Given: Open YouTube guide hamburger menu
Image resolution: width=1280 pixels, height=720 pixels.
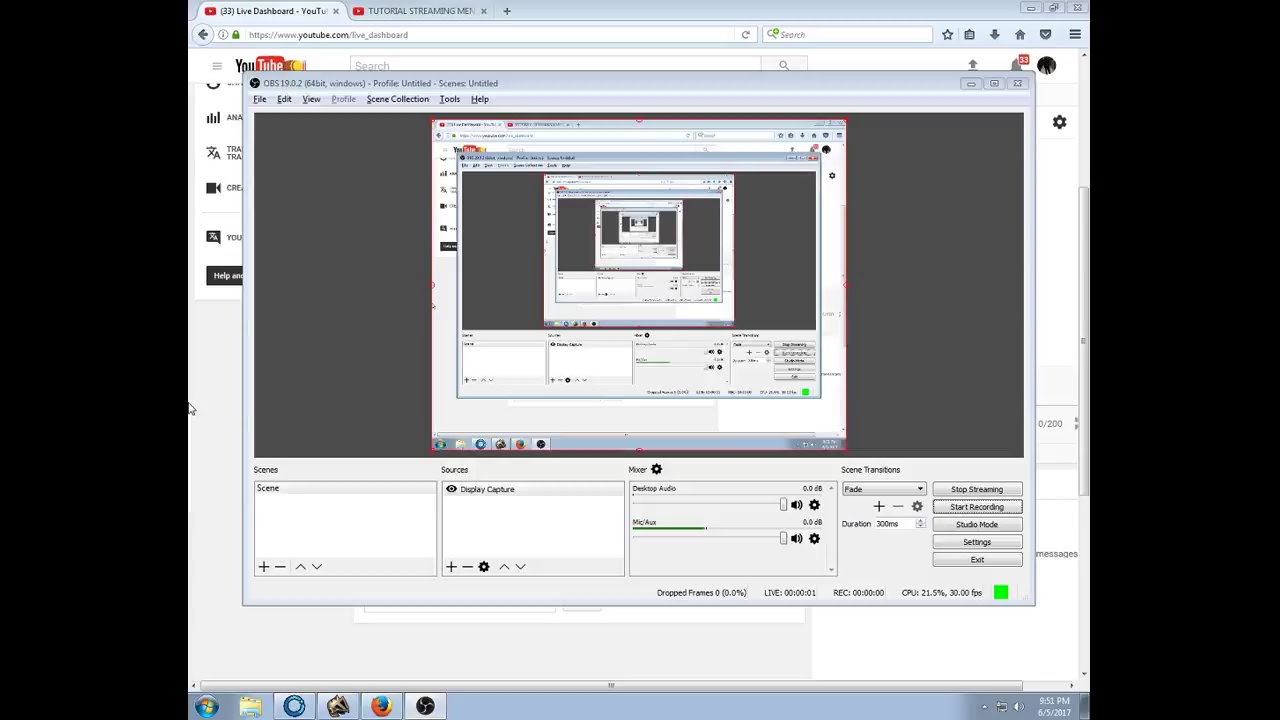Looking at the screenshot, I should pyautogui.click(x=216, y=66).
